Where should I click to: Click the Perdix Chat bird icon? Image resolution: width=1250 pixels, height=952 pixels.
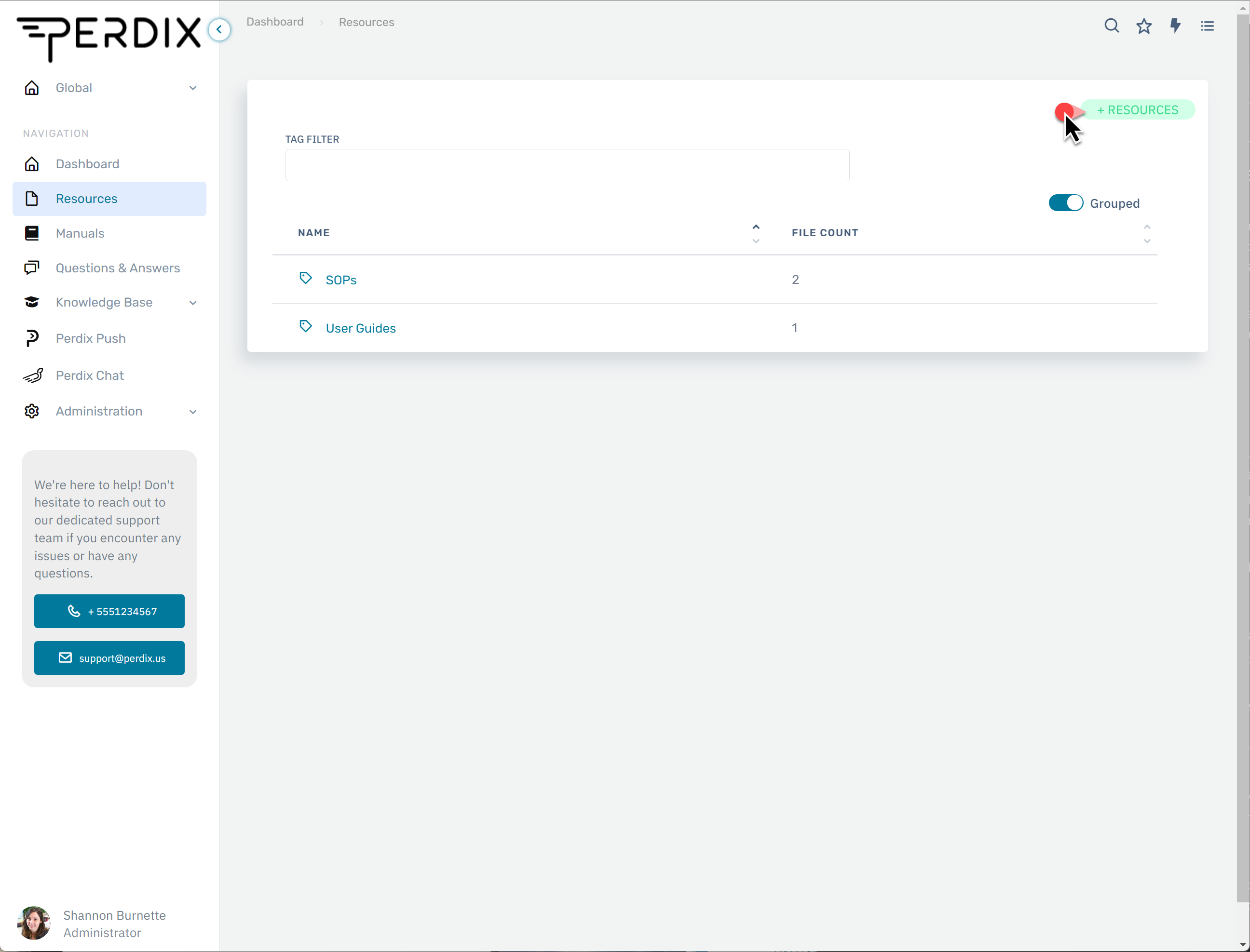(x=33, y=375)
